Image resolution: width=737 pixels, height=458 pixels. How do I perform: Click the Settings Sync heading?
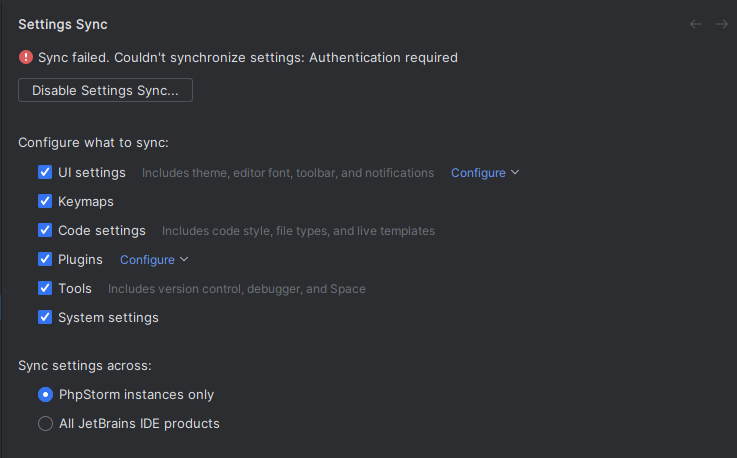click(63, 24)
